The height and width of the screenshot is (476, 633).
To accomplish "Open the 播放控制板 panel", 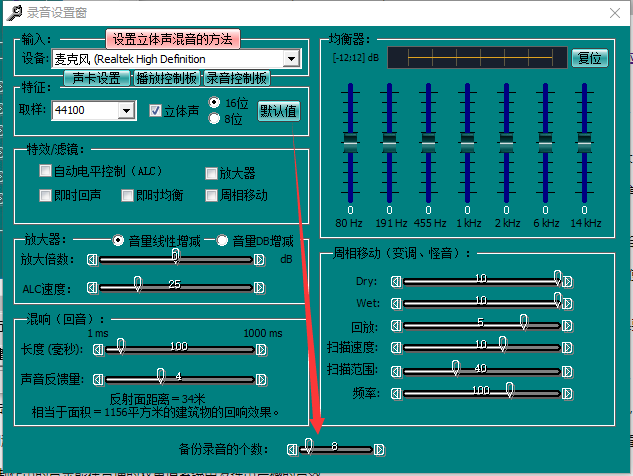I will (166, 78).
